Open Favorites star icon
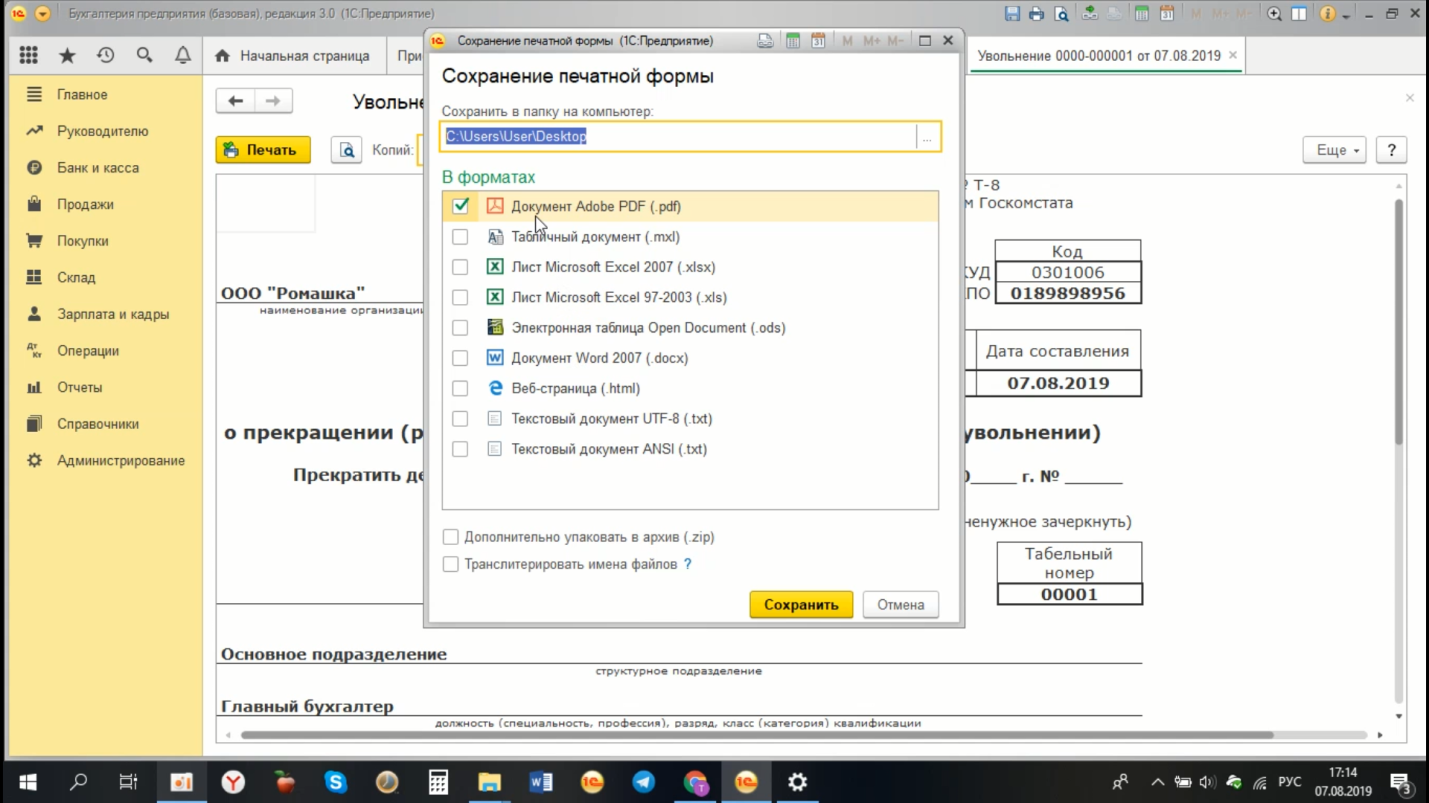Image resolution: width=1429 pixels, height=803 pixels. coord(67,56)
